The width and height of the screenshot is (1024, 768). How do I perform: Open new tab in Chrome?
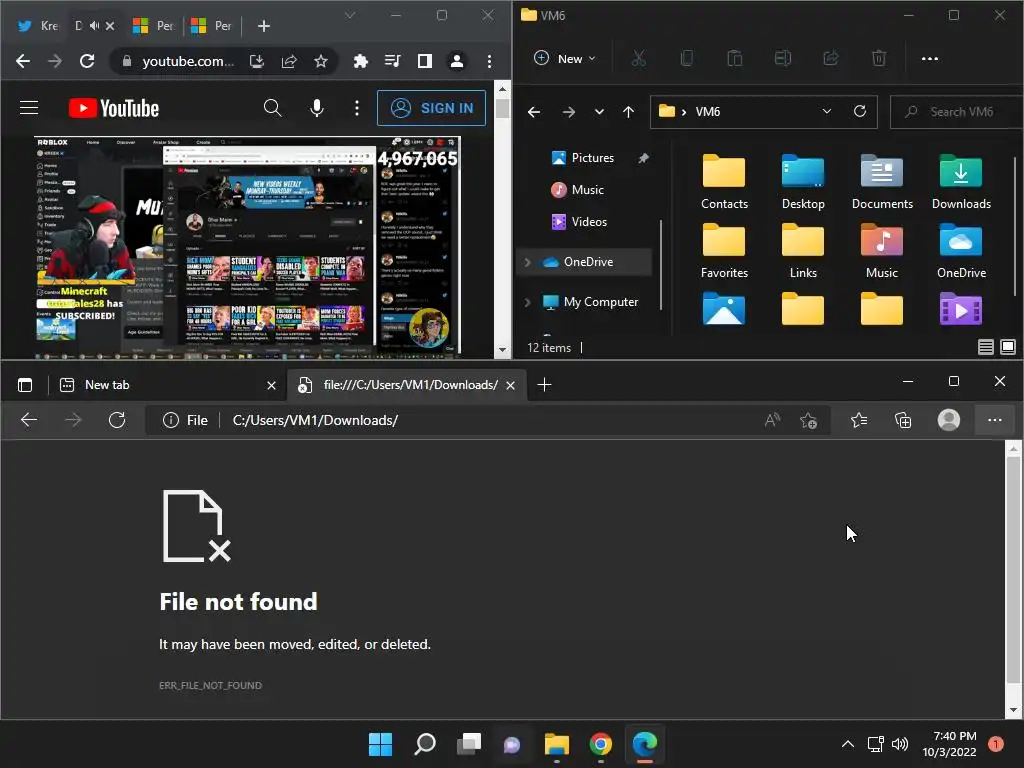(264, 25)
